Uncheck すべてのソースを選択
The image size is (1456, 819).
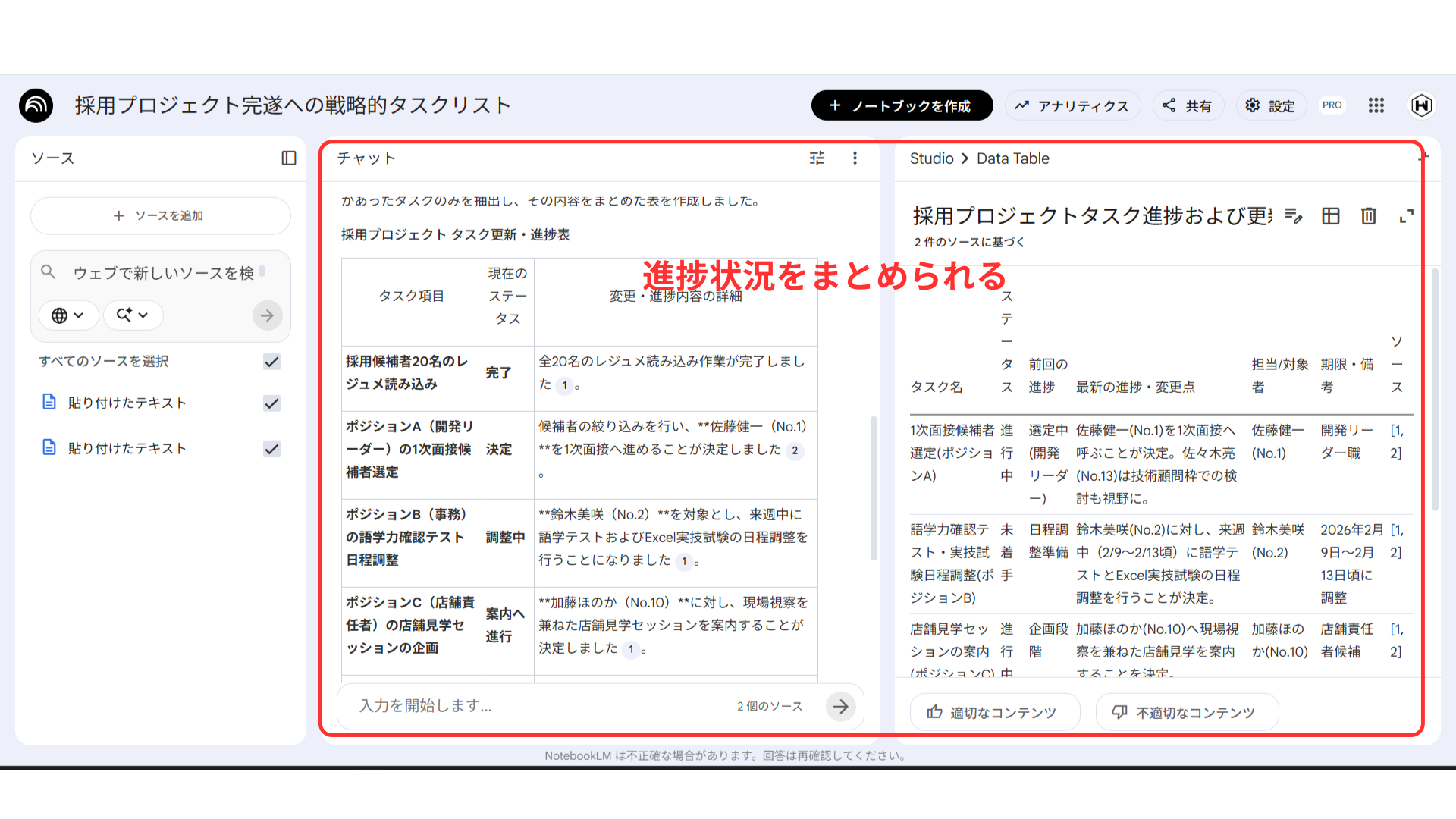click(271, 362)
